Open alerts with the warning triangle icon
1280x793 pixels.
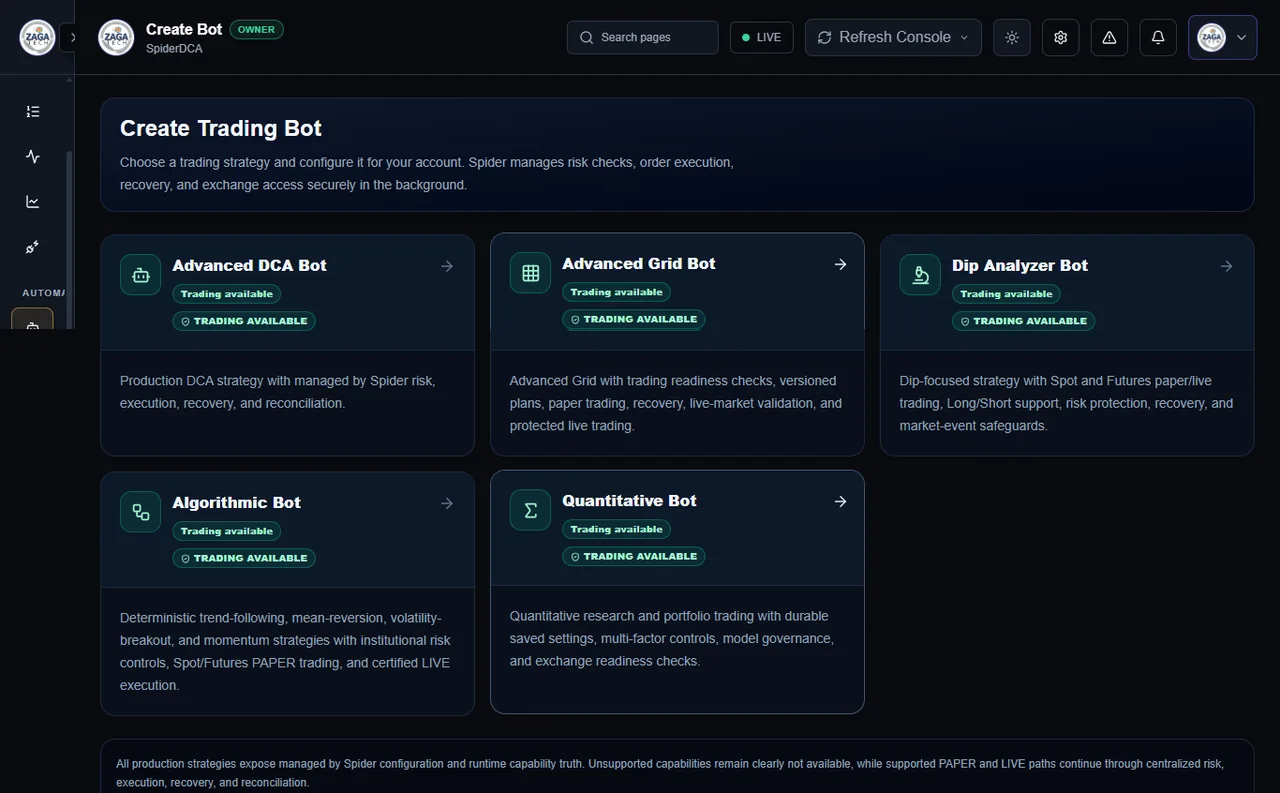tap(1109, 37)
